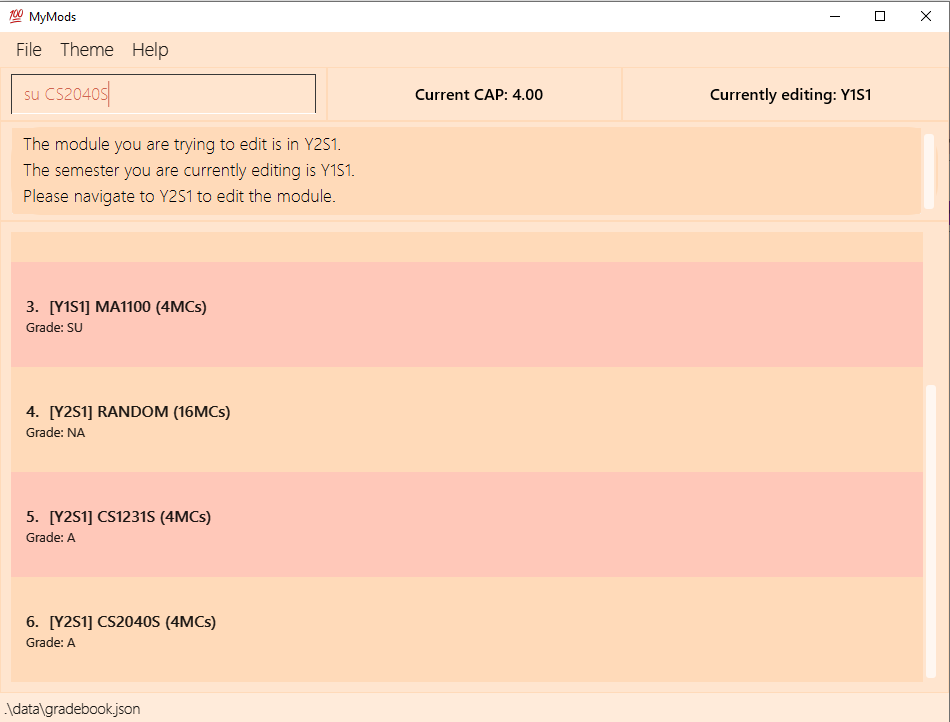
Task: Close the MyMods window
Action: tap(925, 16)
